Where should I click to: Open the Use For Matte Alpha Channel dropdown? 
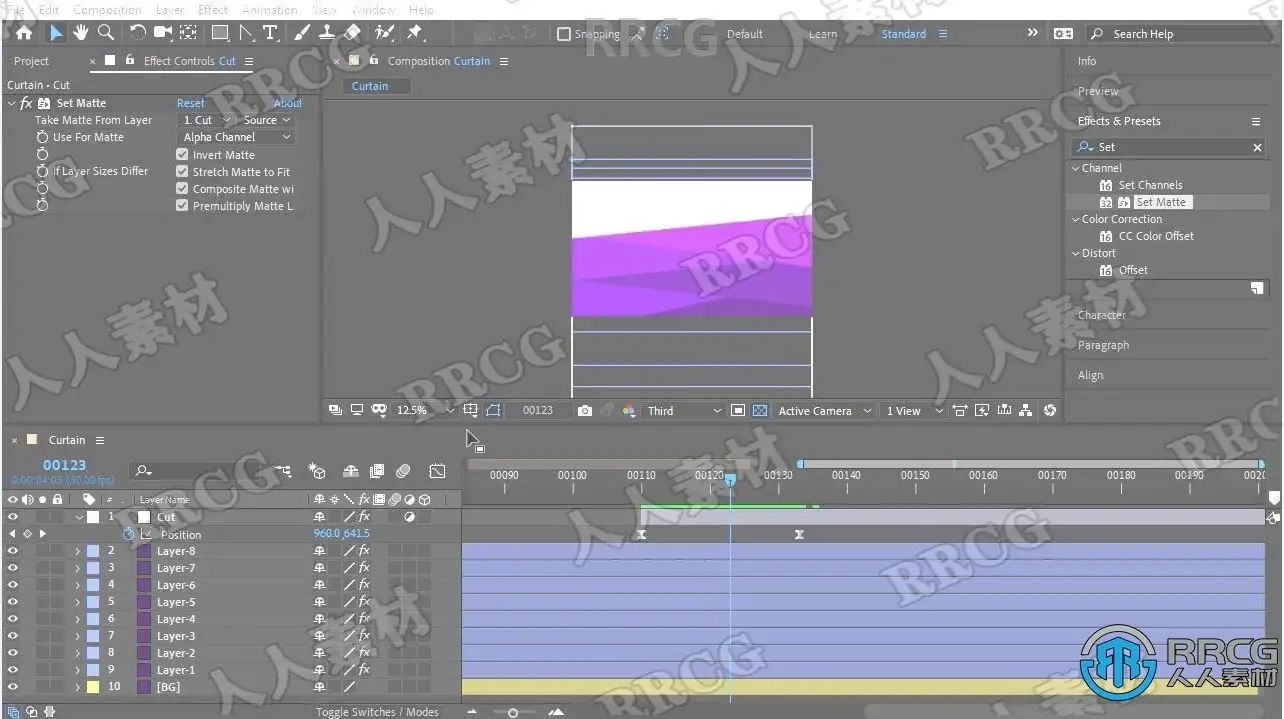click(x=236, y=137)
